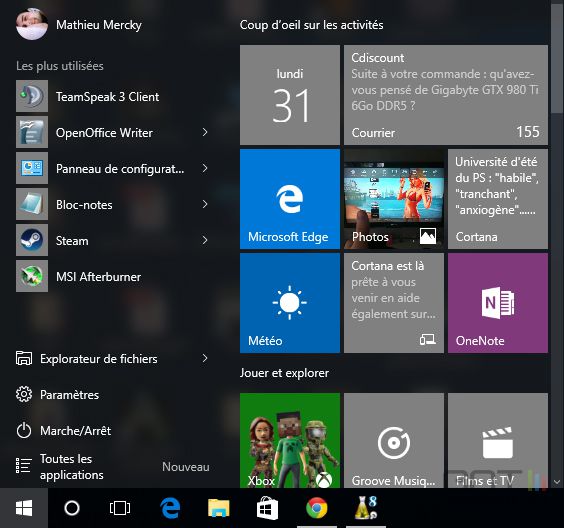Open the Météo weather tile
The image size is (564, 528).
290,303
